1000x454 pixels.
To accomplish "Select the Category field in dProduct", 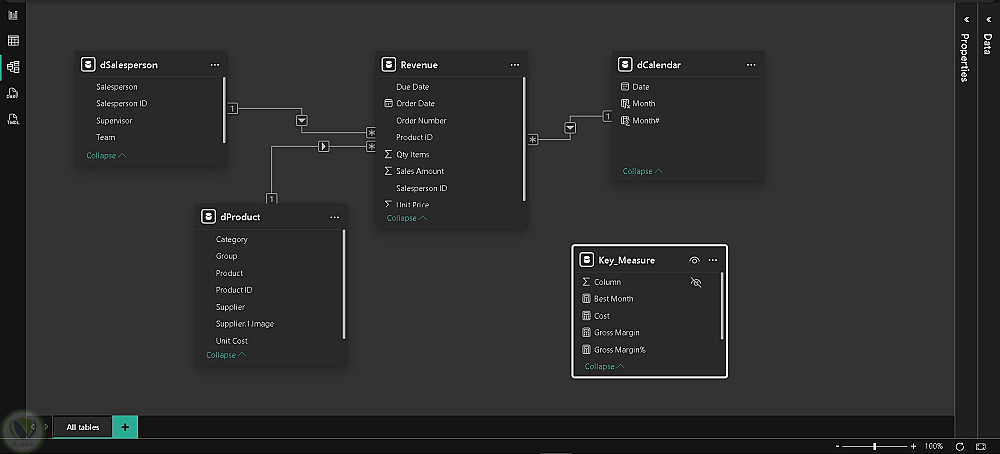I will coord(232,239).
